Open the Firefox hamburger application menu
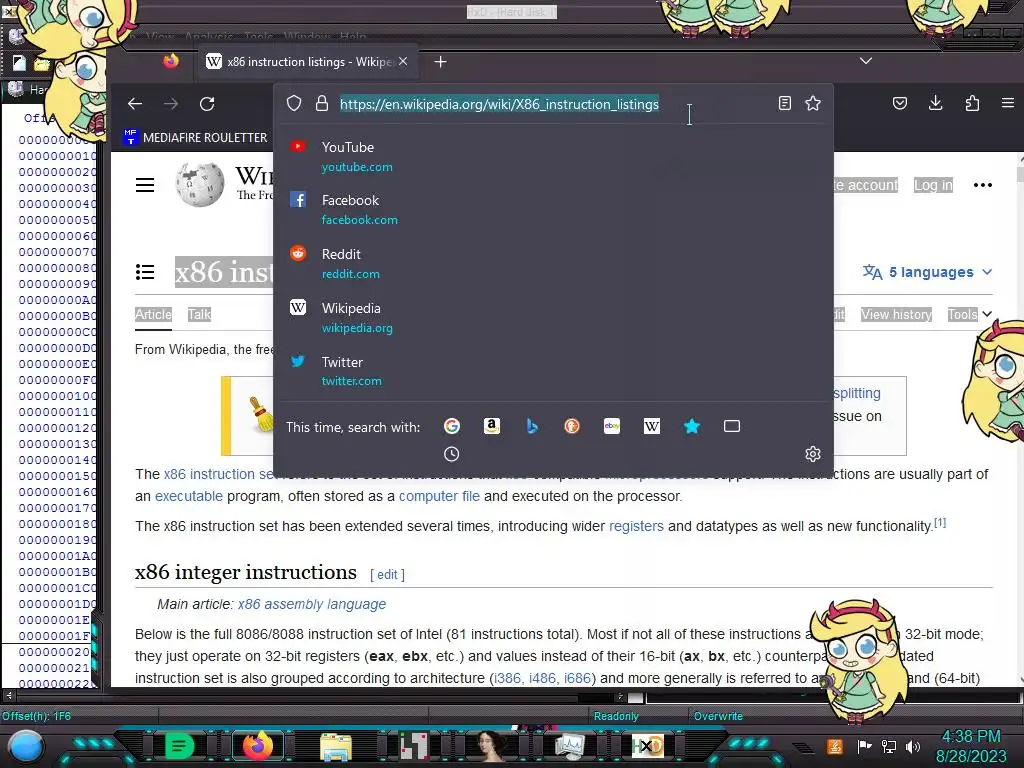Screen dimensions: 1024x768 tap(1008, 103)
